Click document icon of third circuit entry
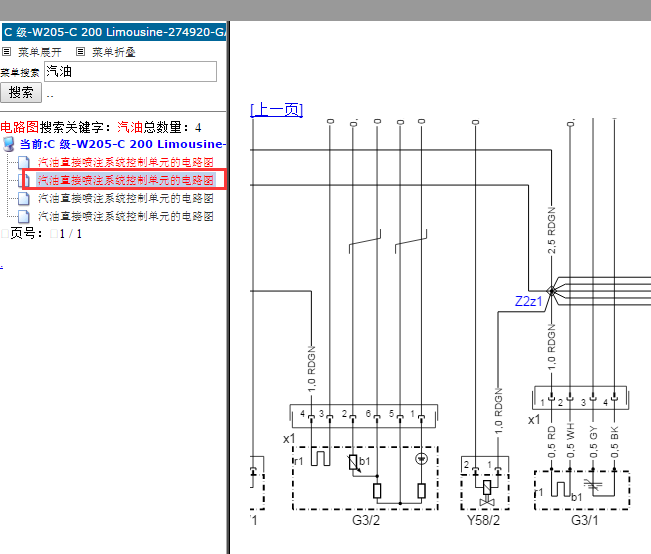651x554 pixels. coord(24,199)
